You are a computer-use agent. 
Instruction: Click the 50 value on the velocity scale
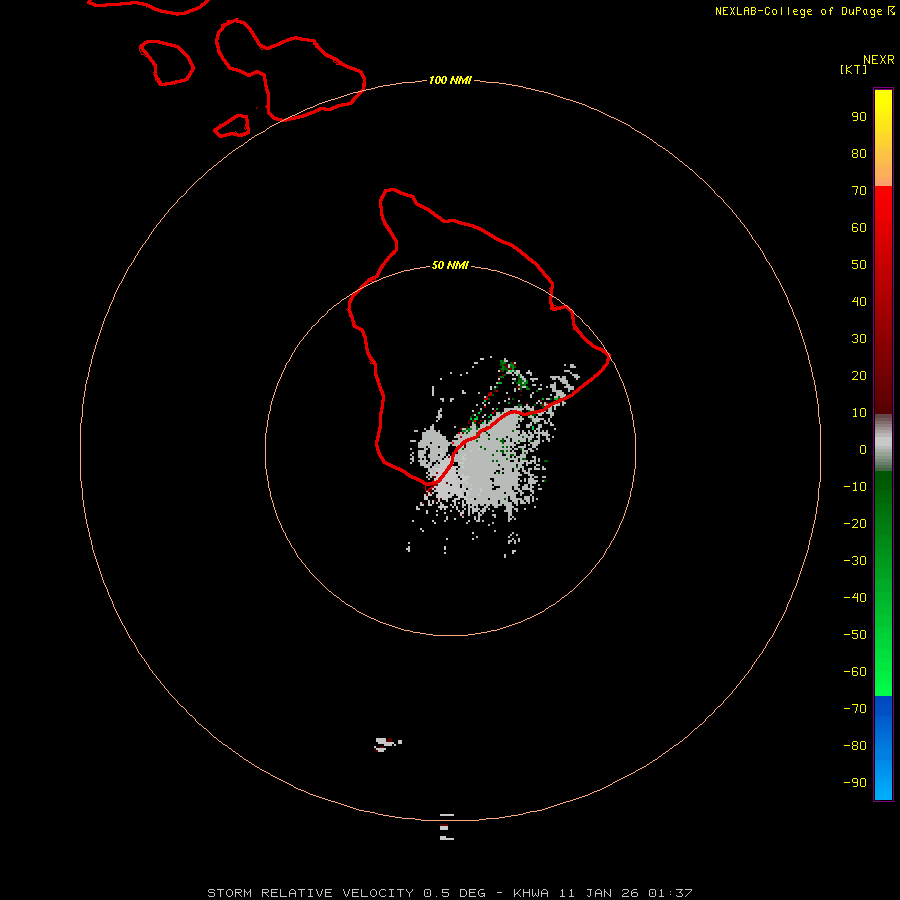coord(859,265)
